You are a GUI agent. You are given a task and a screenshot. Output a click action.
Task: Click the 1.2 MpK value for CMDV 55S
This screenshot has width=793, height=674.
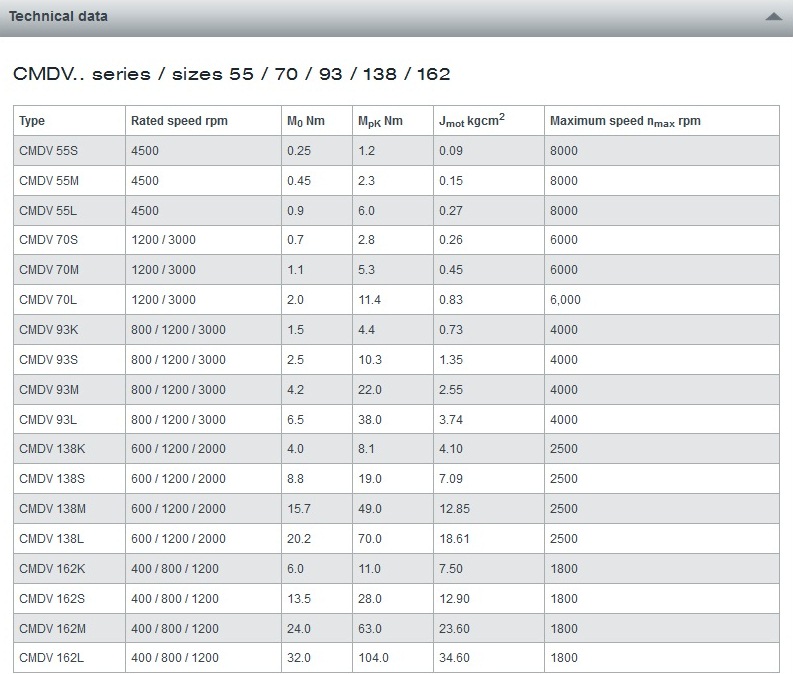coord(366,151)
